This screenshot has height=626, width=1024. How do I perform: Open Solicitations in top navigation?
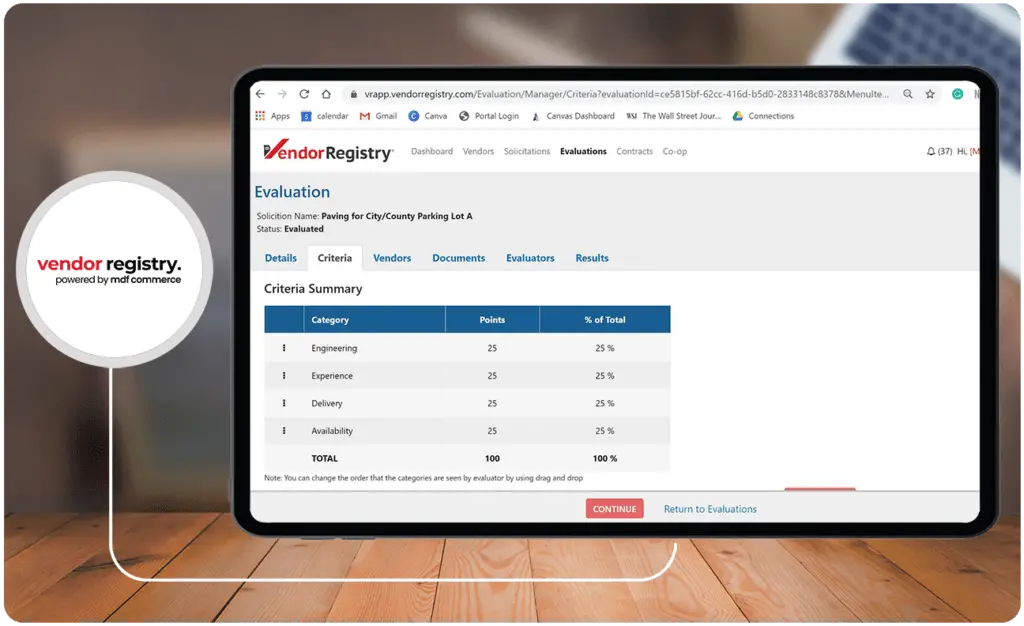click(x=527, y=151)
